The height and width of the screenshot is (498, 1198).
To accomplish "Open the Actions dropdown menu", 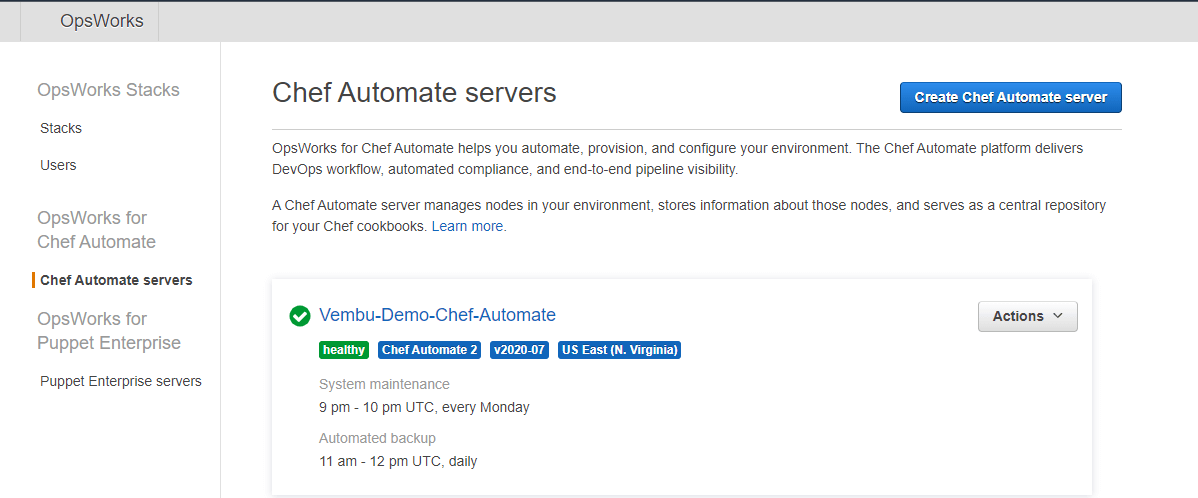I will (1028, 316).
